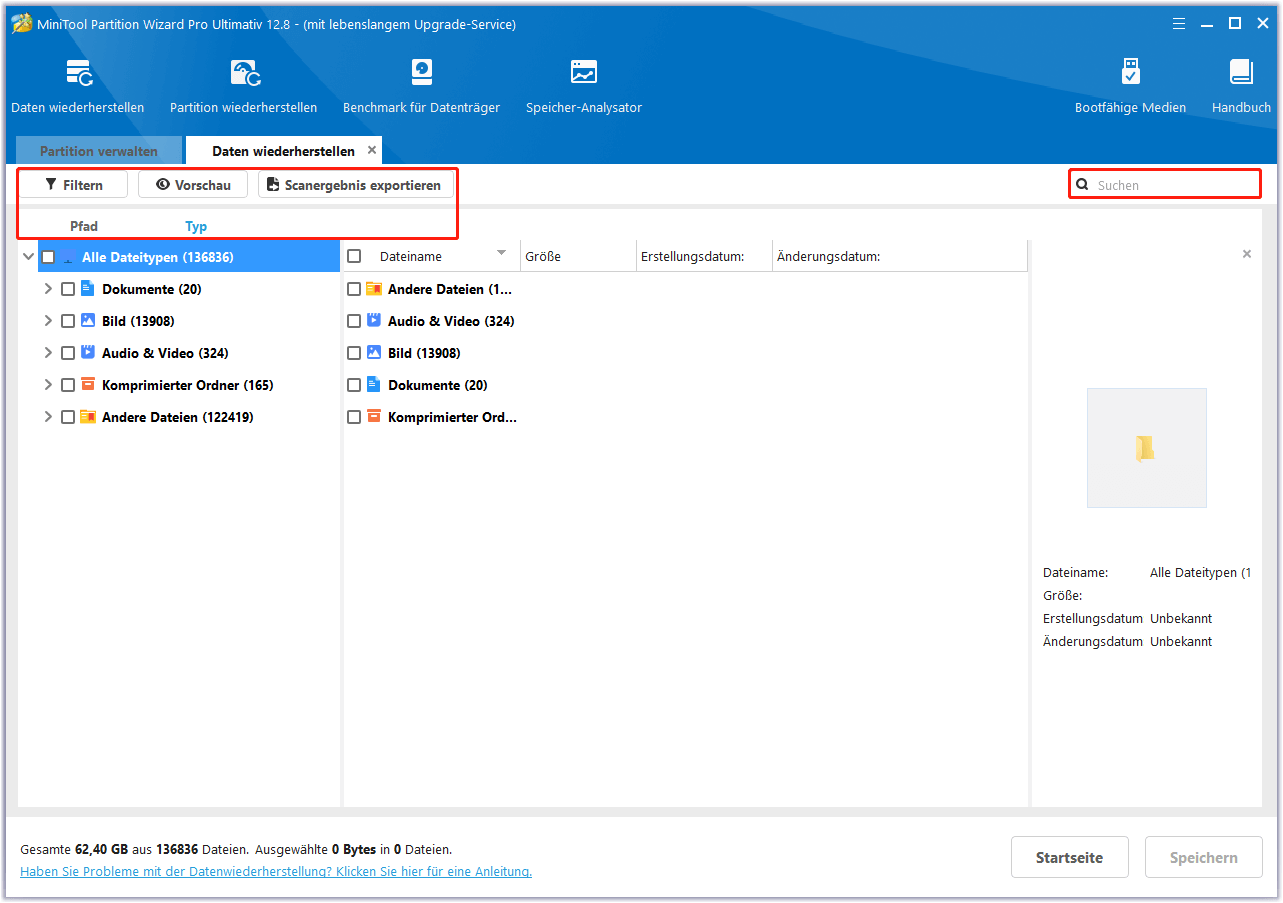The image size is (1283, 903).
Task: Check the Dokumente (20) row in the file list
Action: point(354,385)
